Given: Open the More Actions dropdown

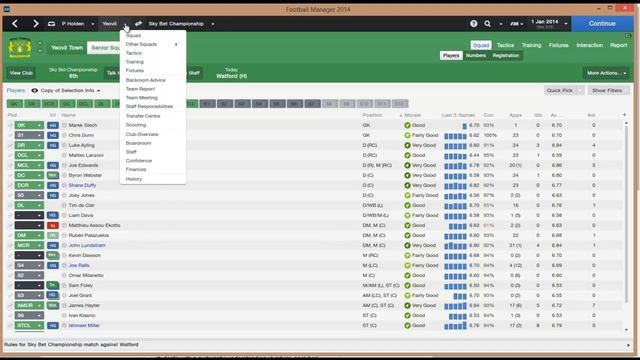Looking at the screenshot, I should [x=606, y=73].
